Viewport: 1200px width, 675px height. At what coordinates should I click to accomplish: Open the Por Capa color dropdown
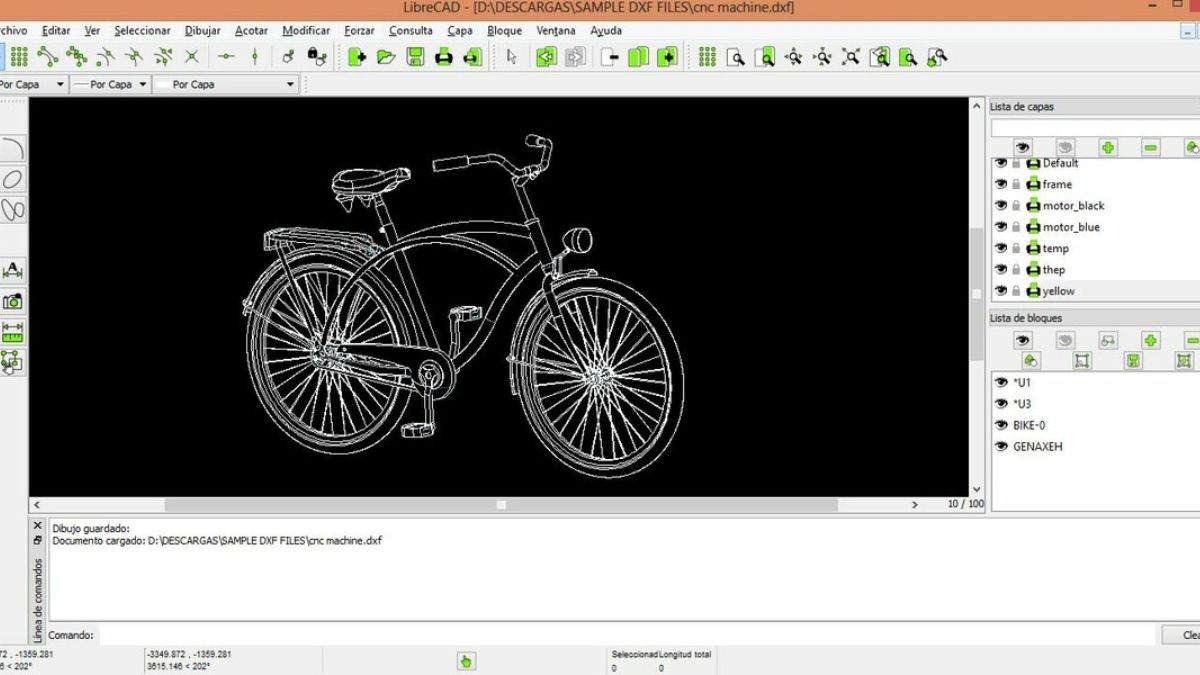(32, 85)
